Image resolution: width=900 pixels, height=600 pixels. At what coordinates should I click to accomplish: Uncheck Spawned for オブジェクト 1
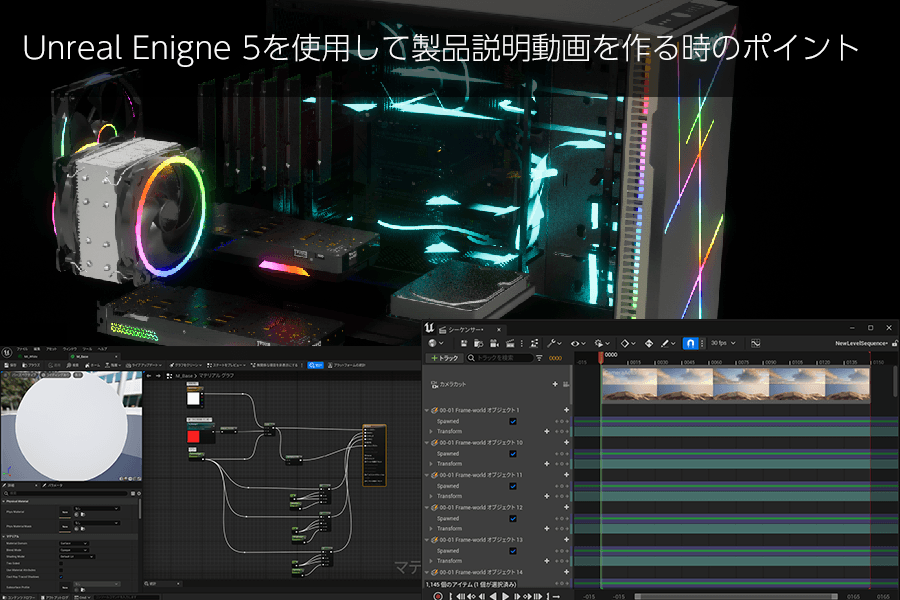513,422
